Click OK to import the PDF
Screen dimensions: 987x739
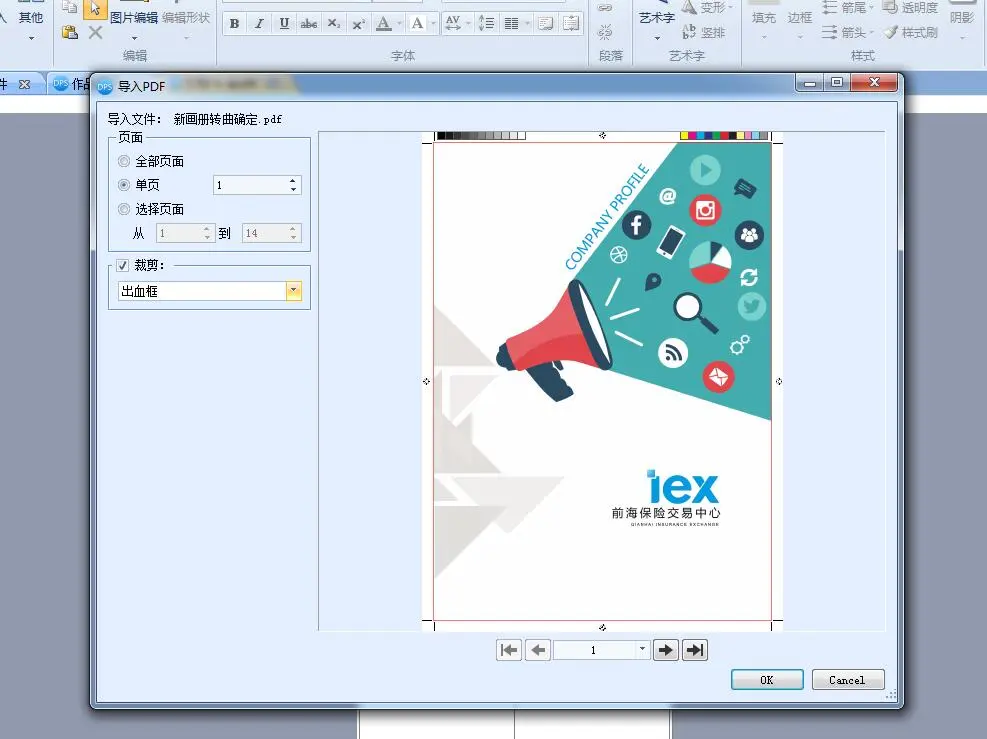pos(767,680)
